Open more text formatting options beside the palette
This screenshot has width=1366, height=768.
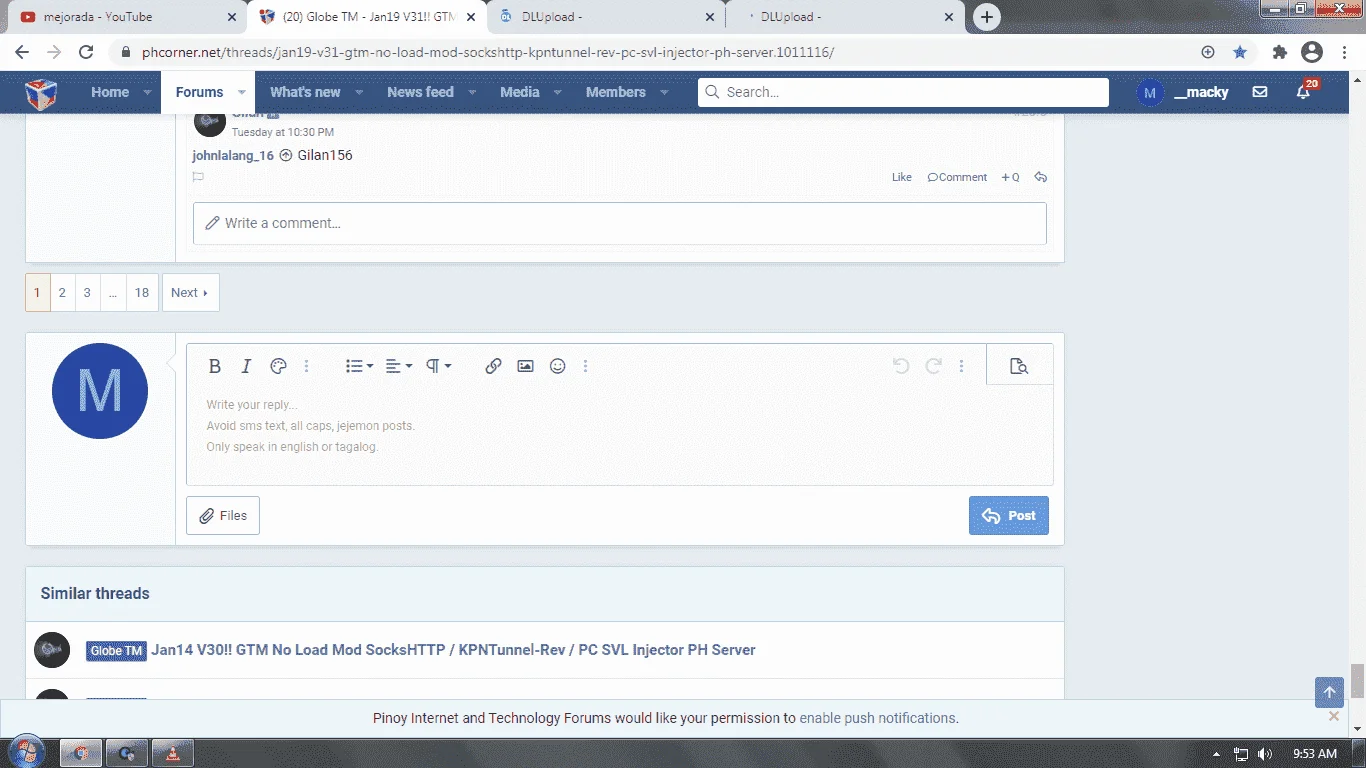(x=307, y=366)
